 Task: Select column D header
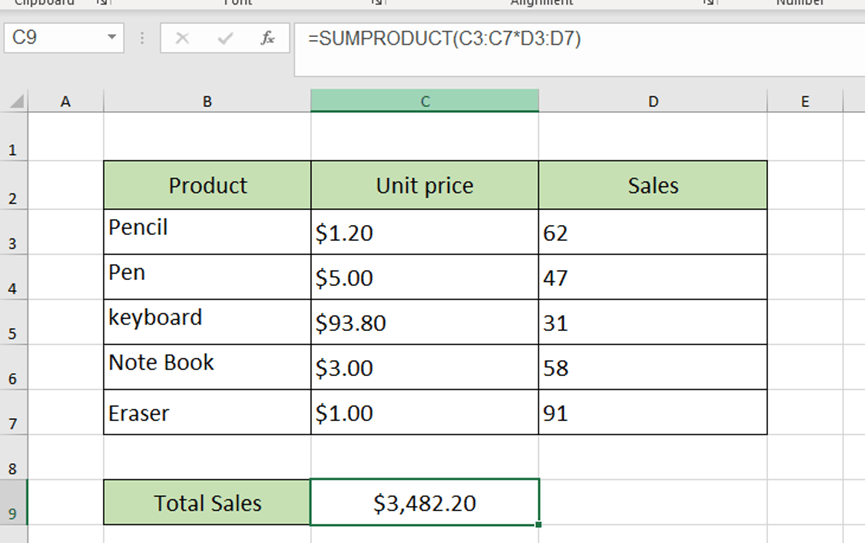coord(653,101)
